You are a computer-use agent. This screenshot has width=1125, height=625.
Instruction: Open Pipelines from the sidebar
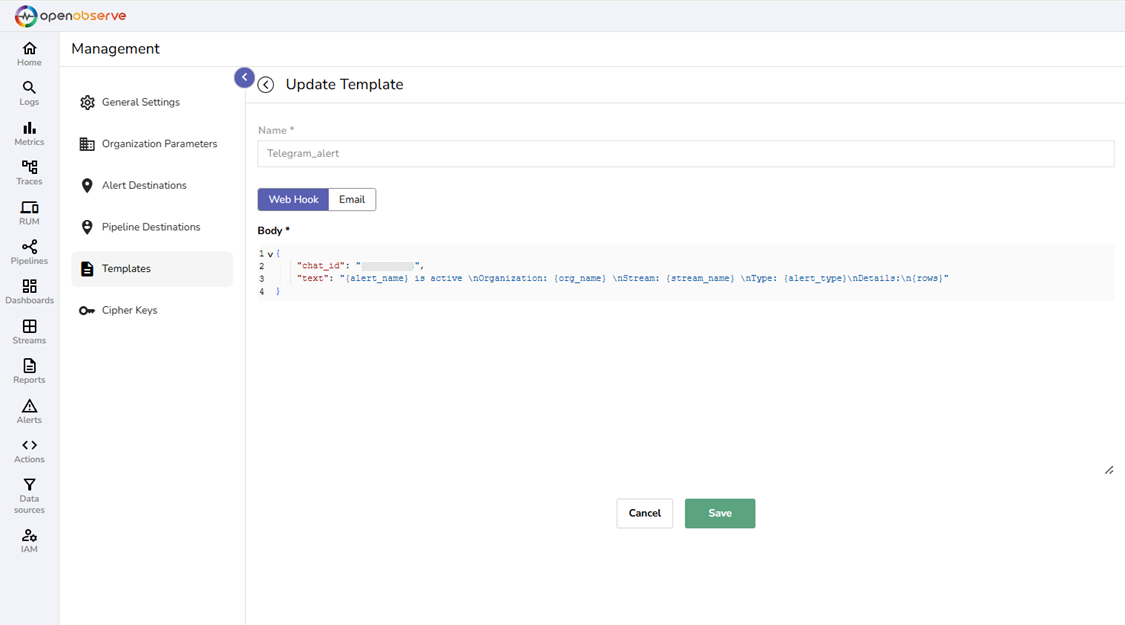pyautogui.click(x=29, y=247)
